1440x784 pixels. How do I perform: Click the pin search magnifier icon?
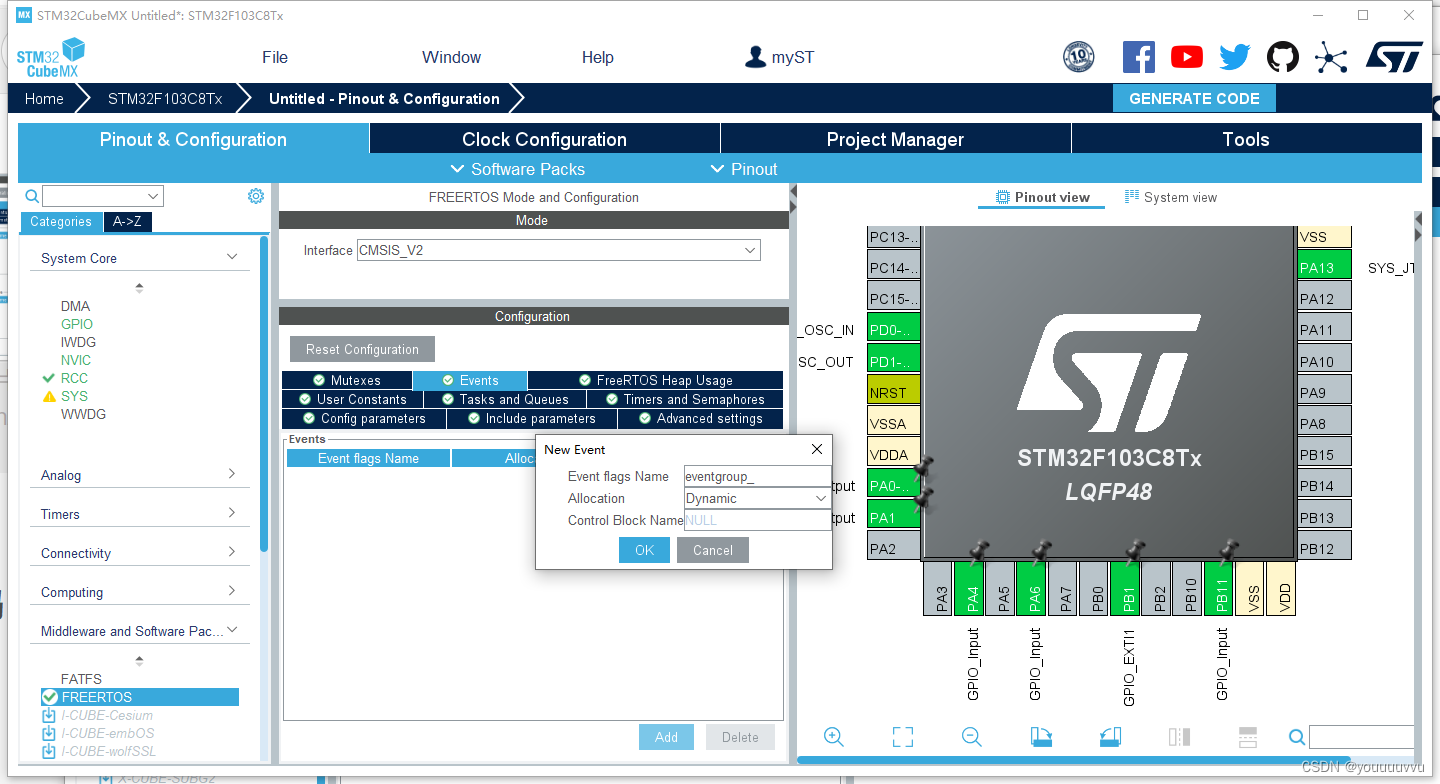coord(1297,738)
